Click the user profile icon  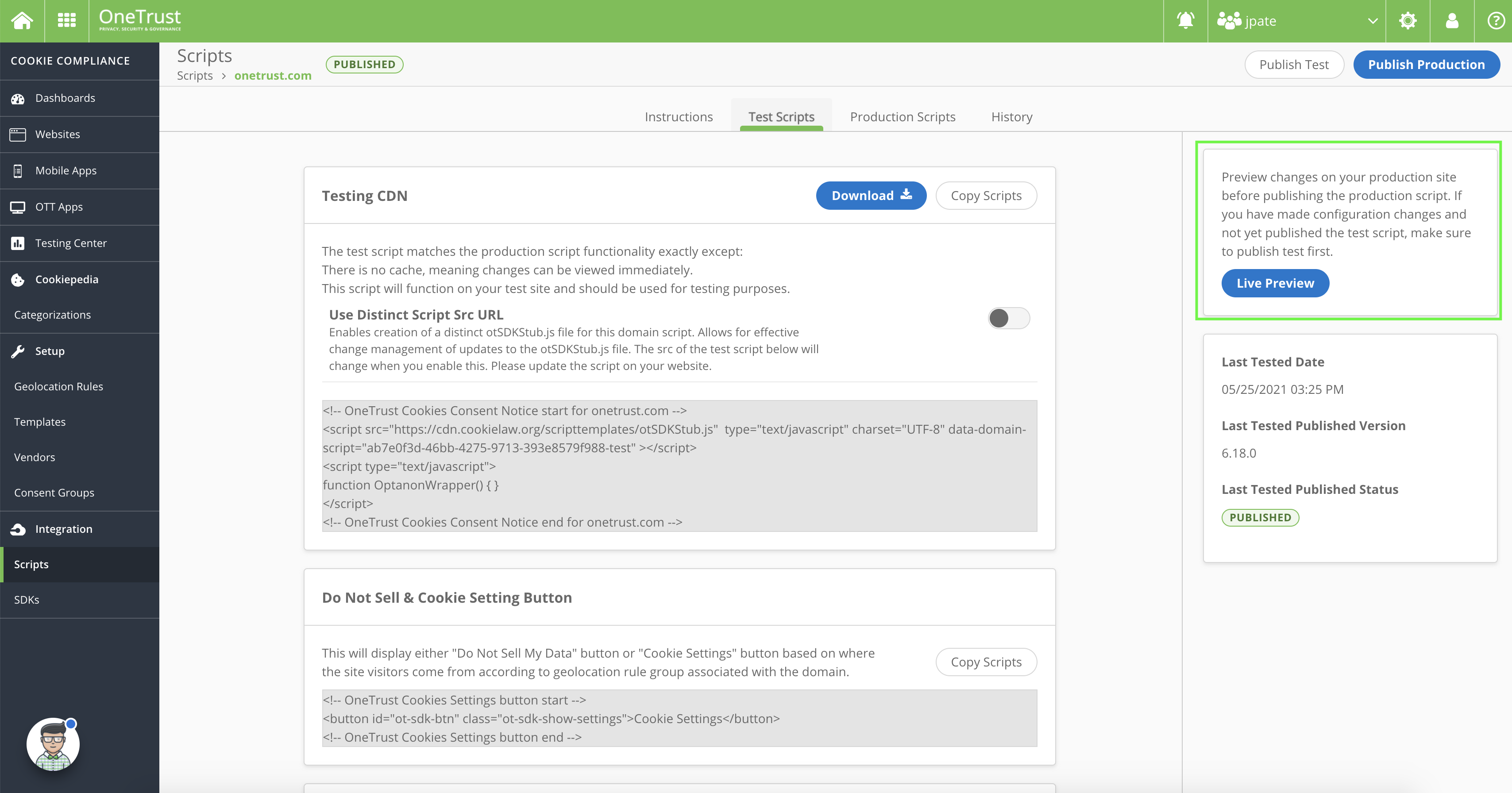click(1451, 20)
